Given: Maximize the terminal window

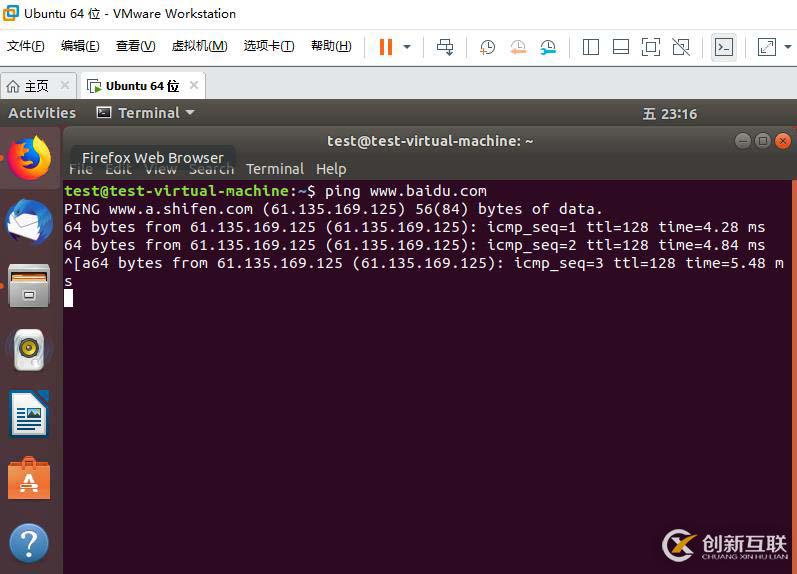Looking at the screenshot, I should pyautogui.click(x=762, y=141).
